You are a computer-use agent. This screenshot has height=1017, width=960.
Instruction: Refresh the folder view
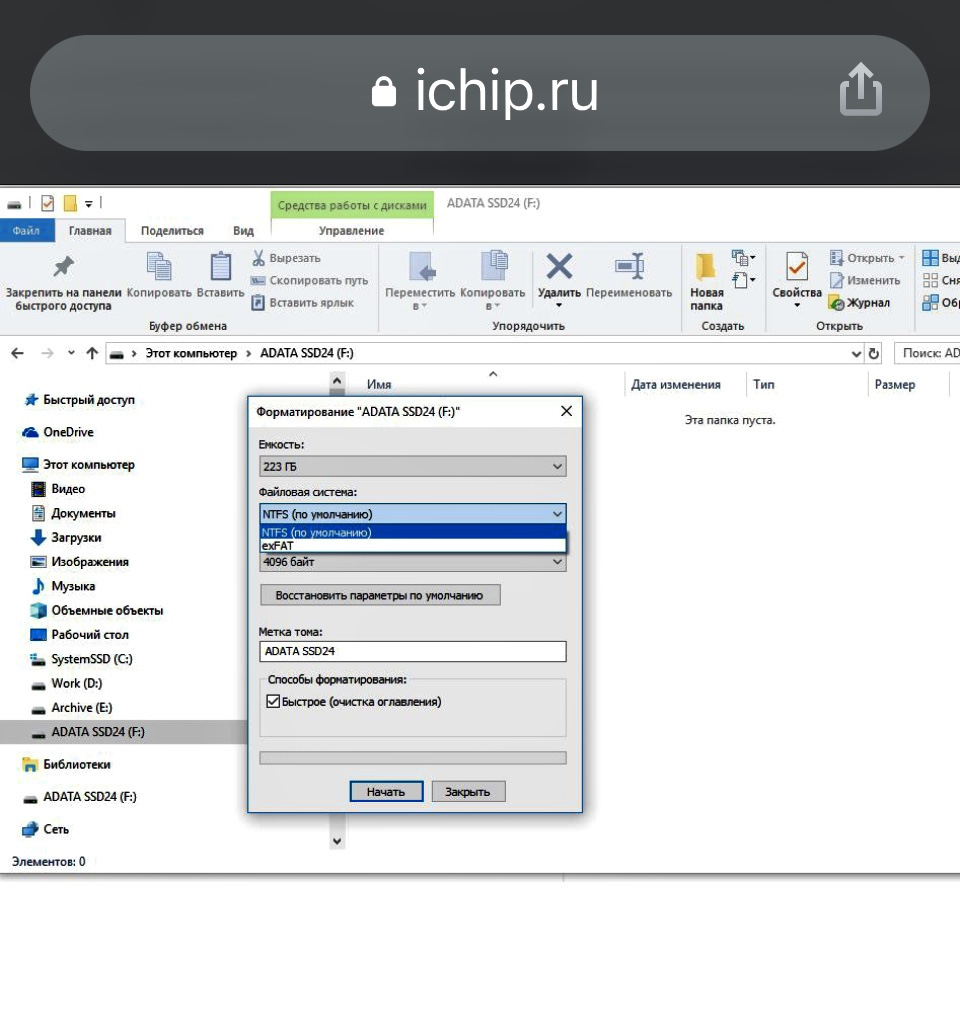874,353
